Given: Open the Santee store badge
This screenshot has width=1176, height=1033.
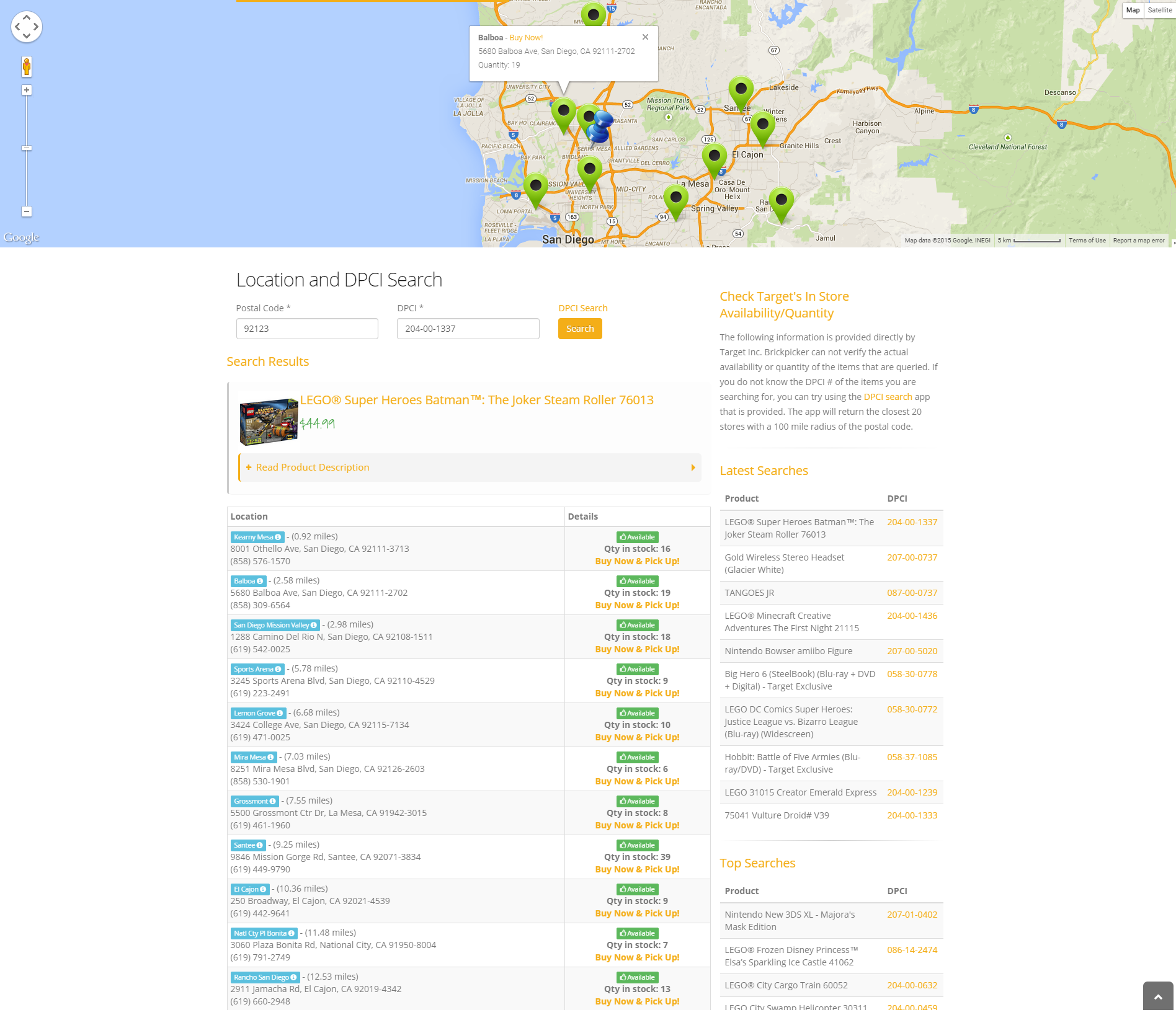Looking at the screenshot, I should pyautogui.click(x=249, y=845).
